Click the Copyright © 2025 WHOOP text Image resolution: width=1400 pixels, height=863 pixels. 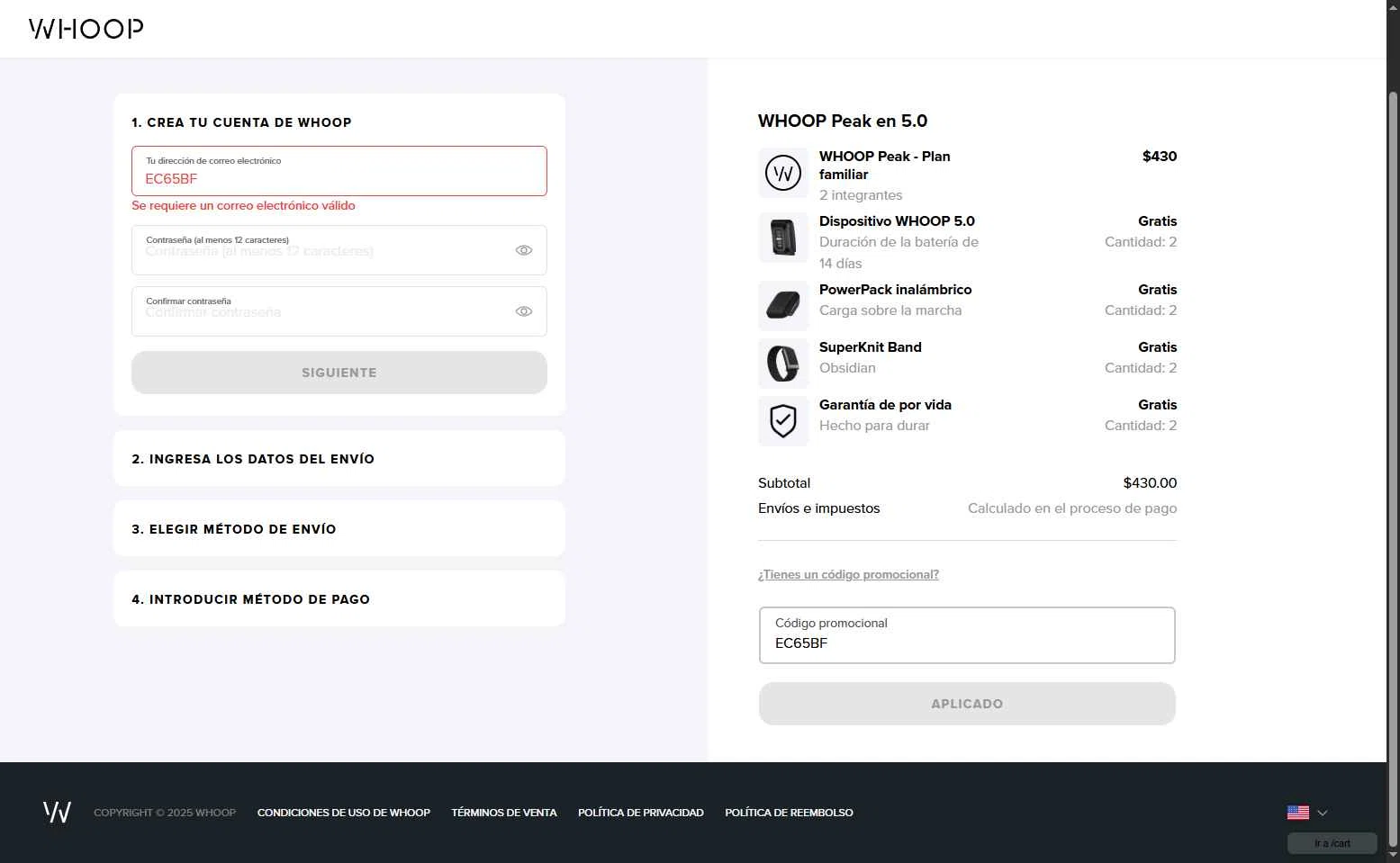[x=165, y=813]
